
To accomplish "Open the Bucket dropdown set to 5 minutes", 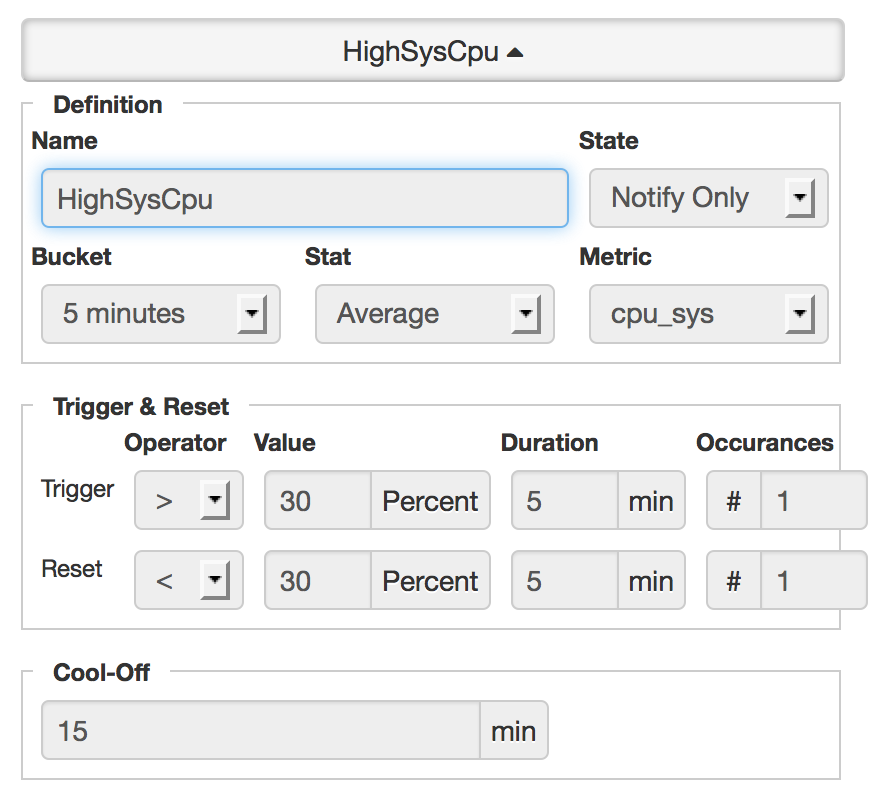I will coord(160,314).
